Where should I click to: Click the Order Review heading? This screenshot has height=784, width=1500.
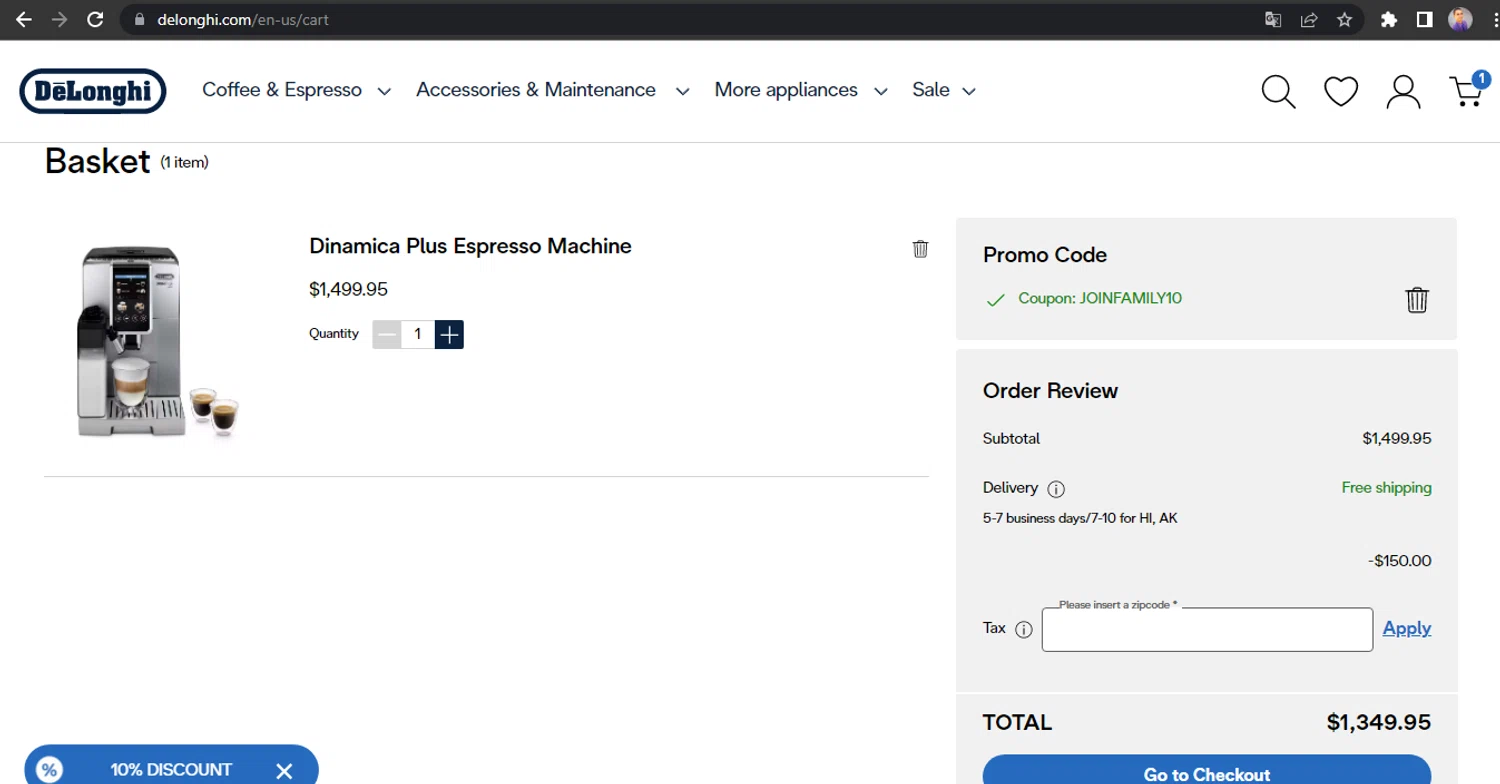click(1050, 391)
